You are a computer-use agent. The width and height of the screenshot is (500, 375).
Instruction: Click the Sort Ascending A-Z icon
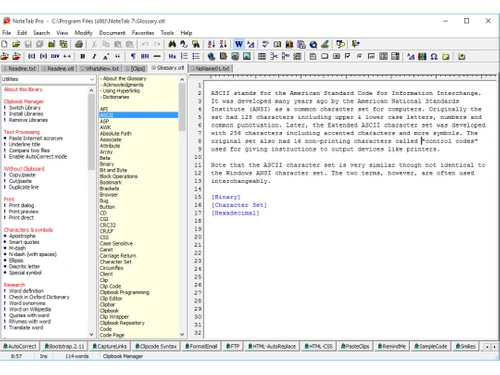[x=211, y=44]
